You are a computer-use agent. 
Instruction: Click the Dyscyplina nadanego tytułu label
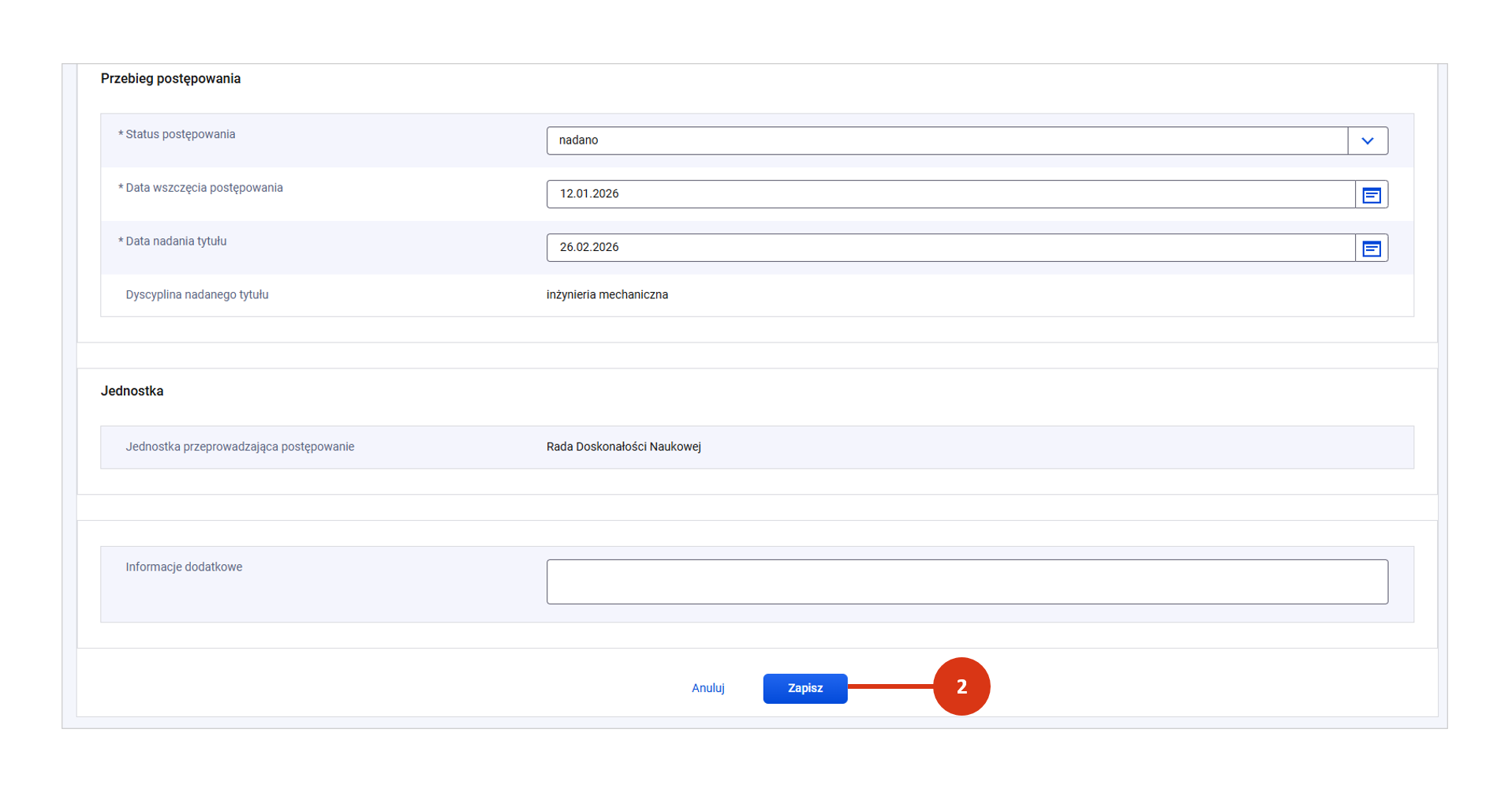[x=196, y=295]
